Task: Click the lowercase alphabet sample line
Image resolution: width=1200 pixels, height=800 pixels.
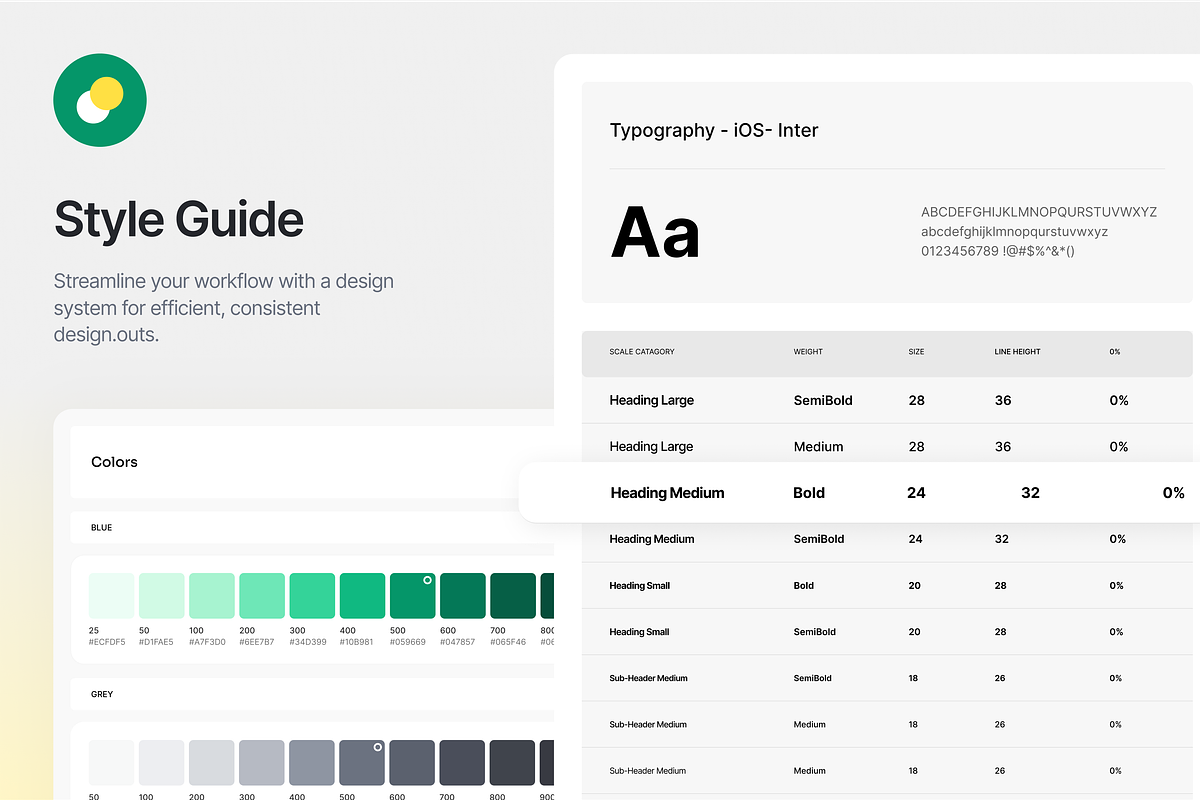Action: (x=1014, y=231)
